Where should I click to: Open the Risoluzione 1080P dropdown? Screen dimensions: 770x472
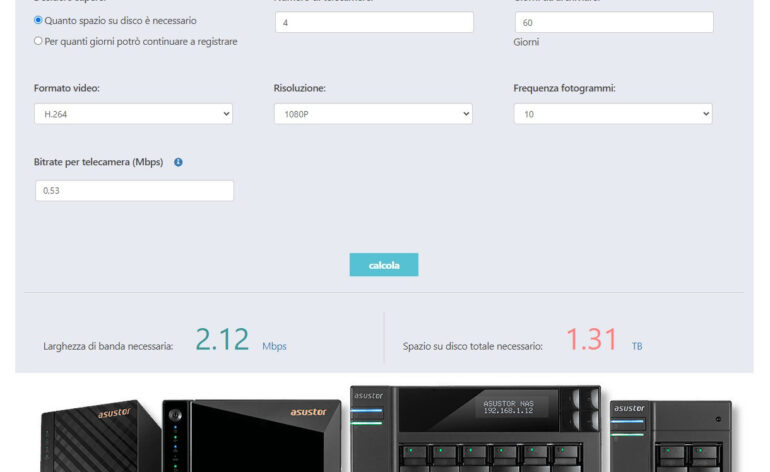[373, 114]
